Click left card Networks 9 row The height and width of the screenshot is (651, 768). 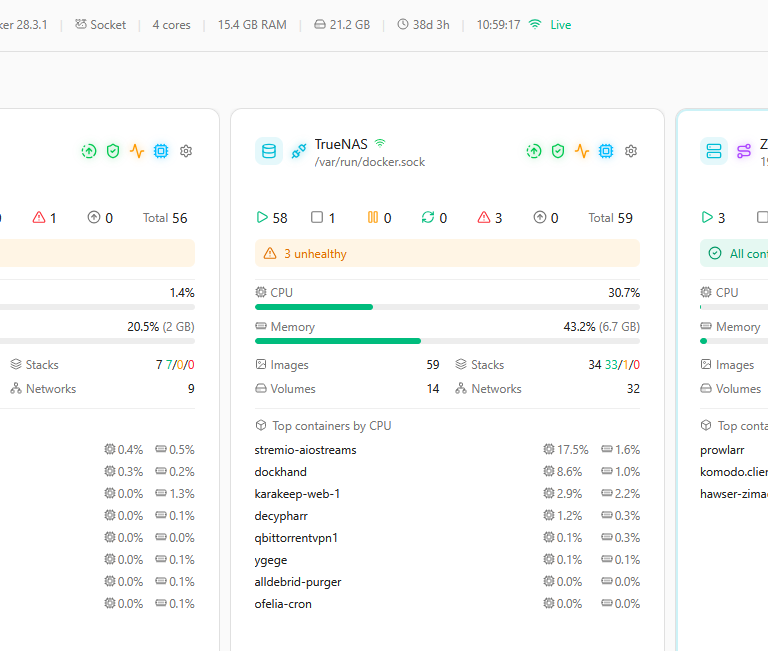pyautogui.click(x=102, y=388)
